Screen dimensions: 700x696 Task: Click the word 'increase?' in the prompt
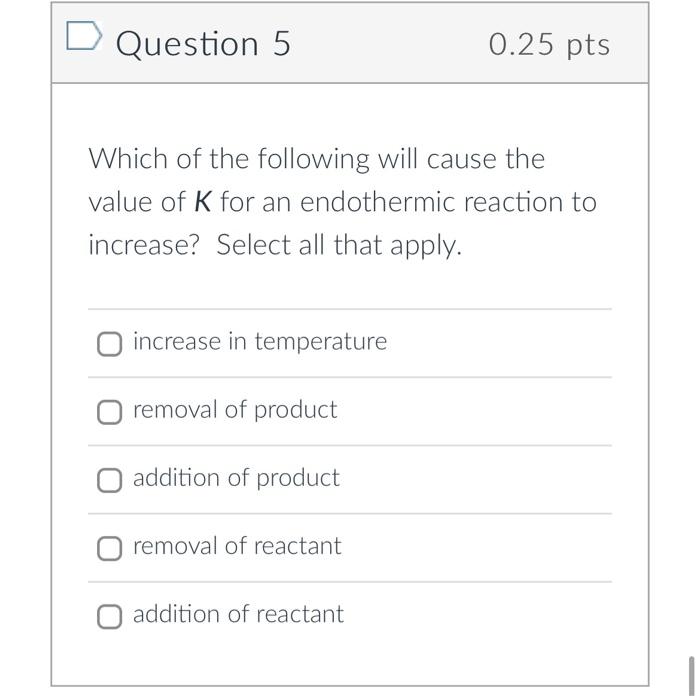(145, 246)
